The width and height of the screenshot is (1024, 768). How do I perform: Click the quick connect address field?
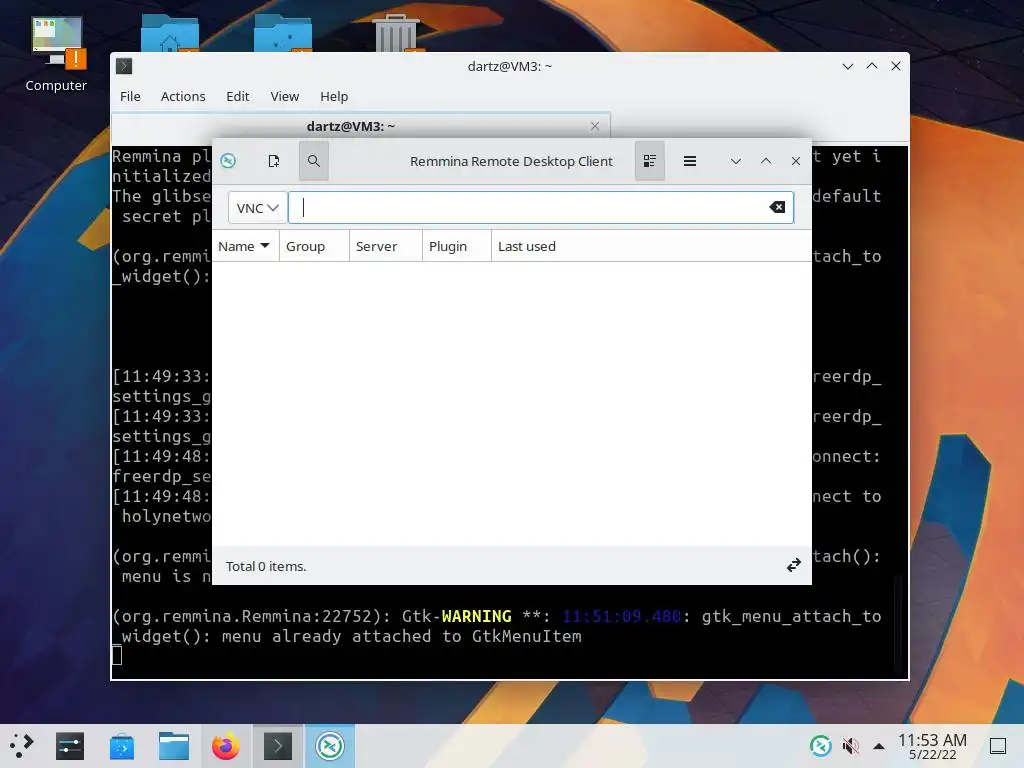point(541,208)
